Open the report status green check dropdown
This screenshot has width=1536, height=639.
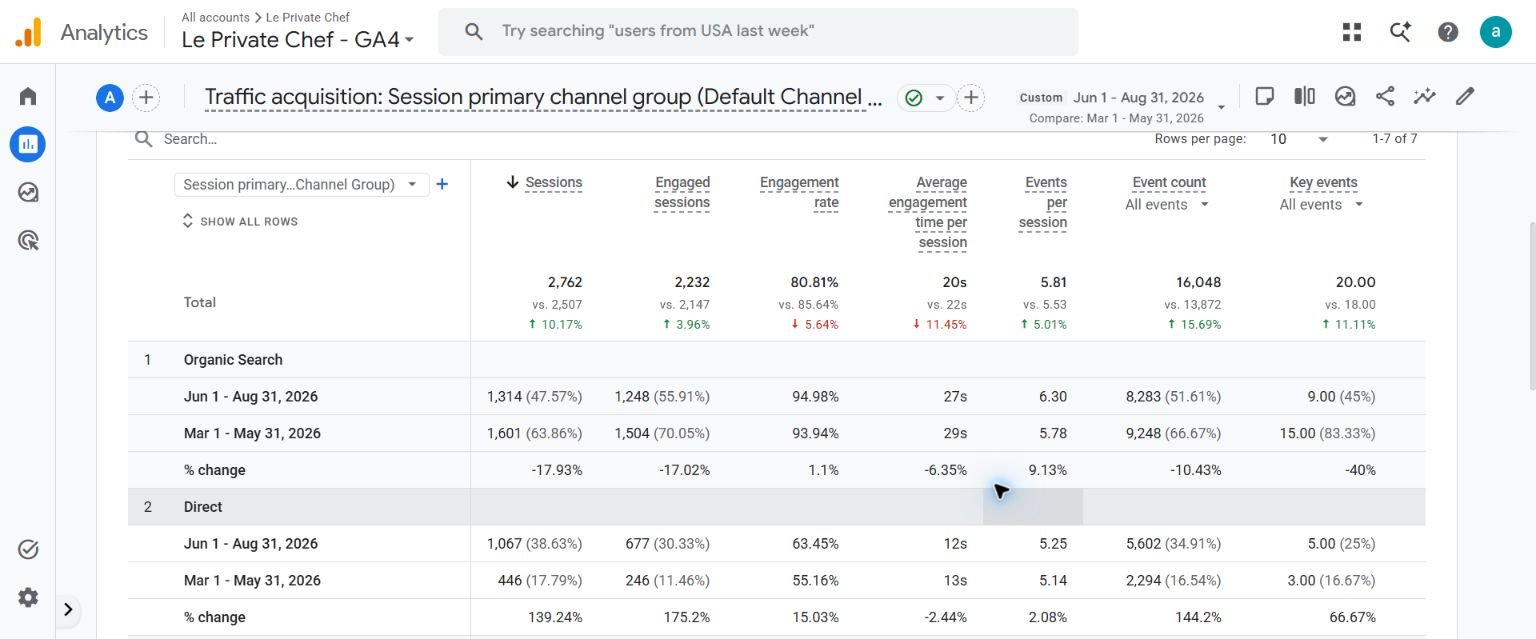(x=925, y=97)
